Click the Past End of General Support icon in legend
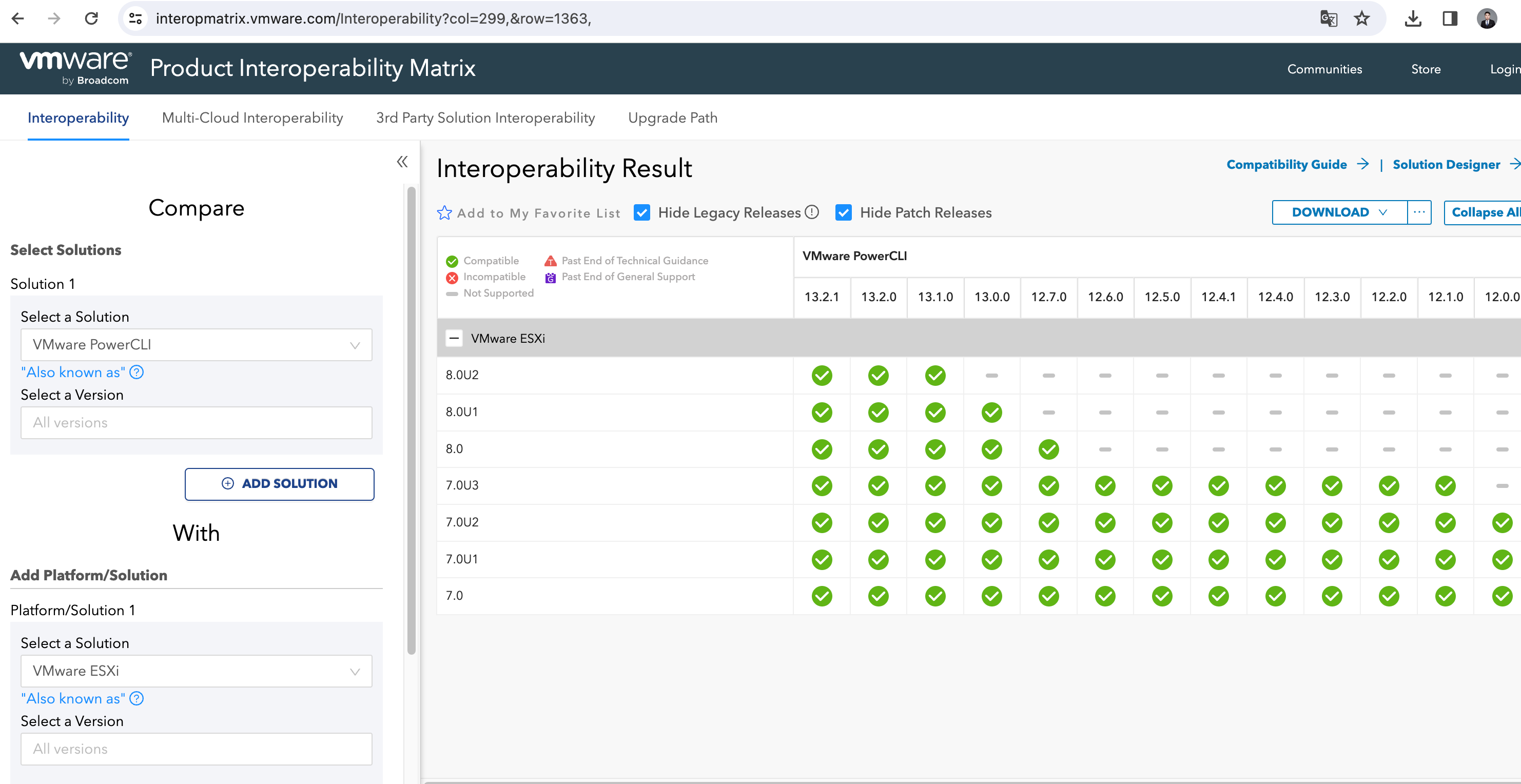 551,277
